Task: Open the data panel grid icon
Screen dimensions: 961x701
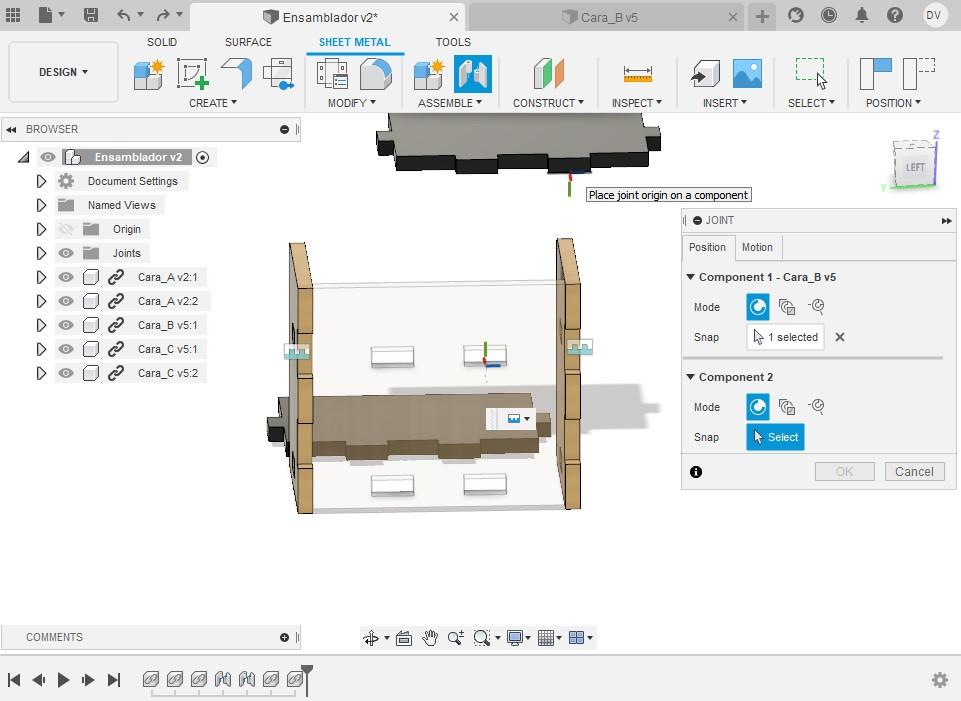Action: coord(13,15)
